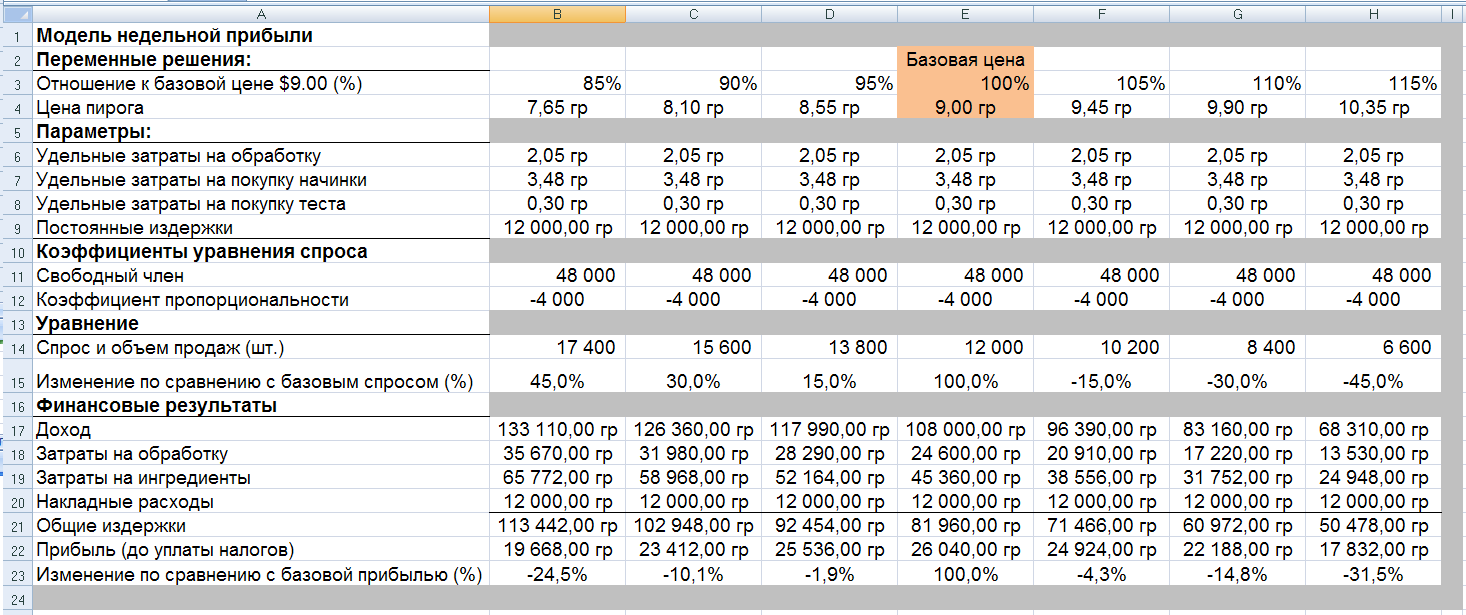Select revenue cell 133 110,00 гр

(557, 430)
